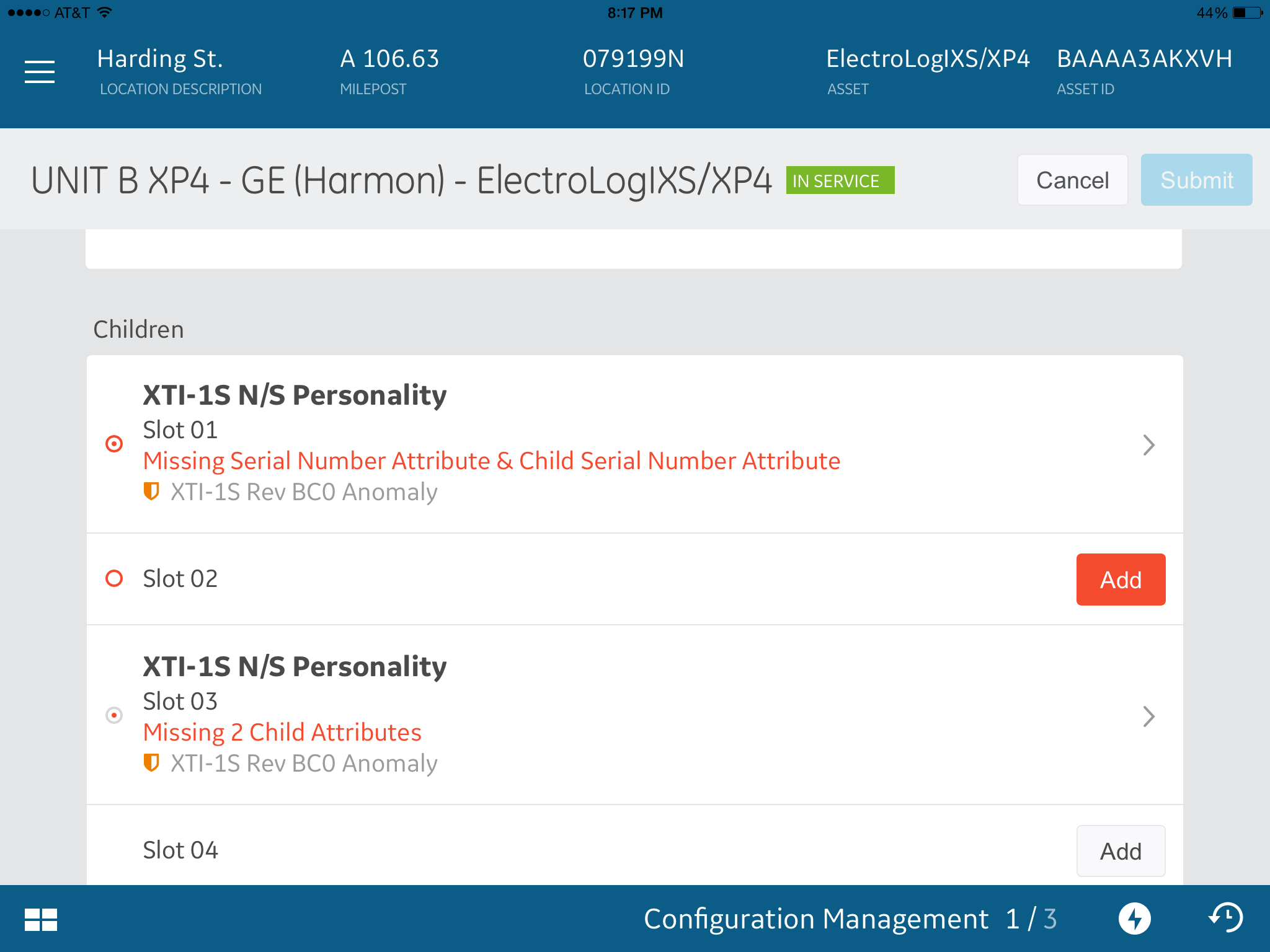
Task: Open the XTI-1S N/S Personality Slot 03 row
Action: pyautogui.click(x=635, y=715)
